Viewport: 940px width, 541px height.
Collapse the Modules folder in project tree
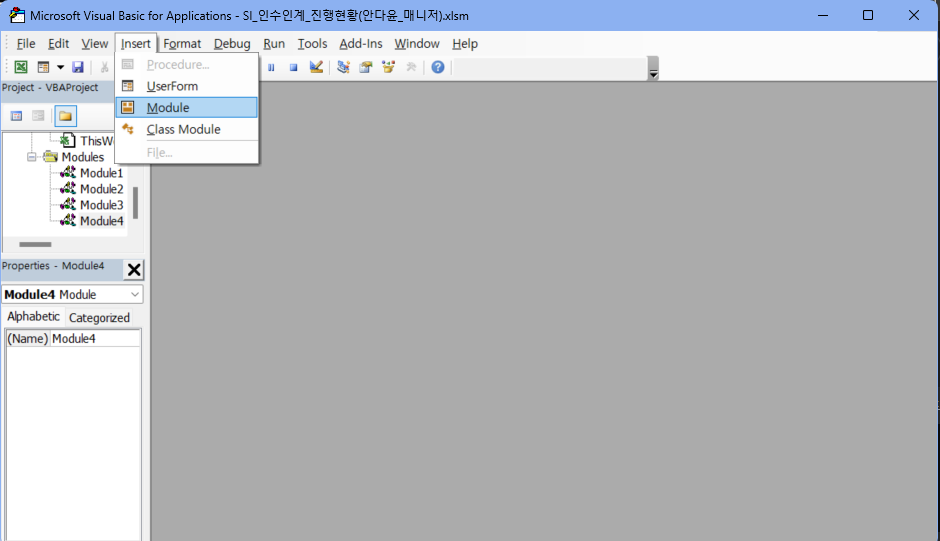31,157
